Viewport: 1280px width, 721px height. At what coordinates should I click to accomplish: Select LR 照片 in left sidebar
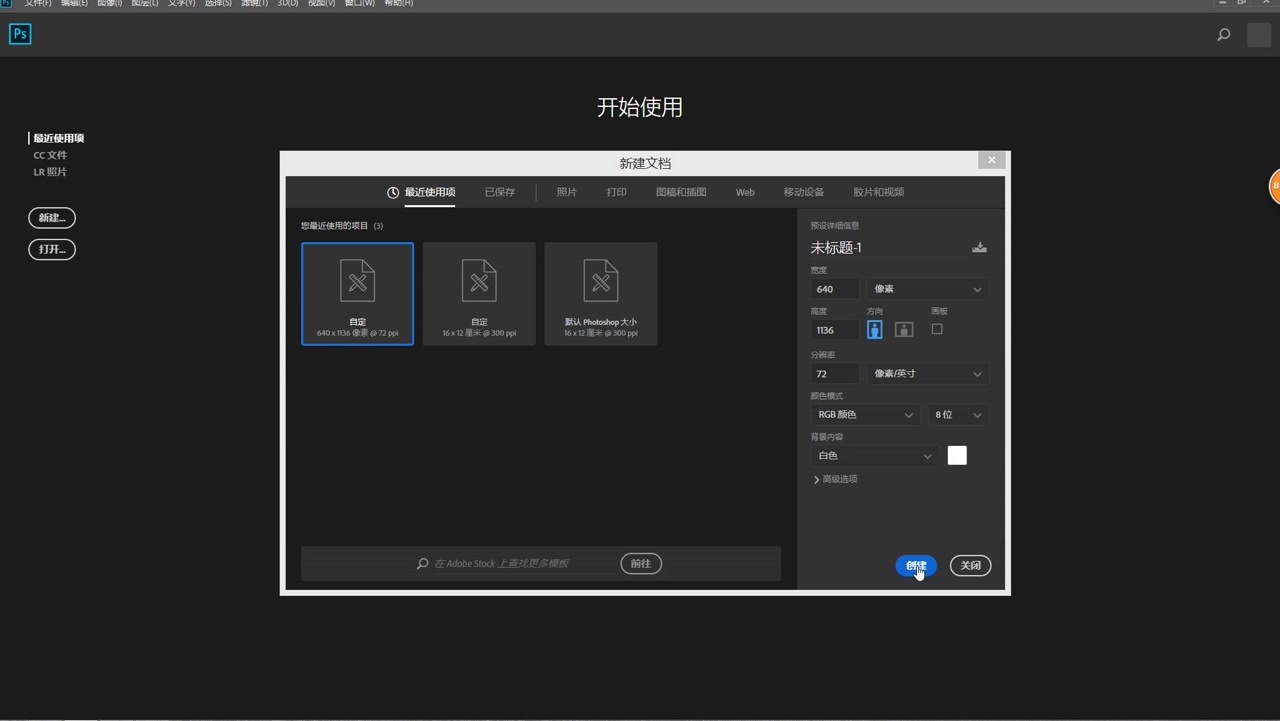50,172
